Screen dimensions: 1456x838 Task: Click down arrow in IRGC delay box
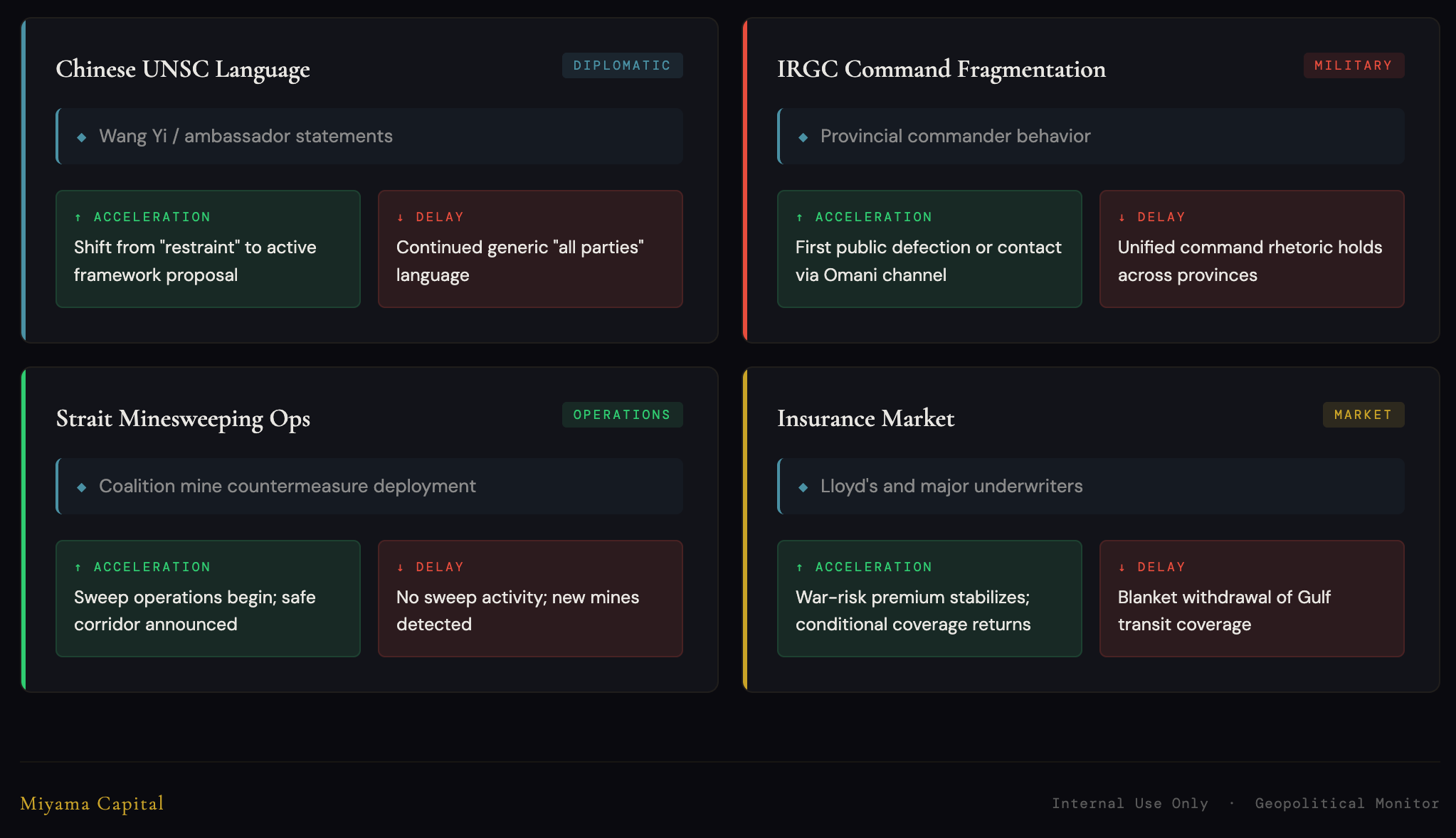(1122, 218)
